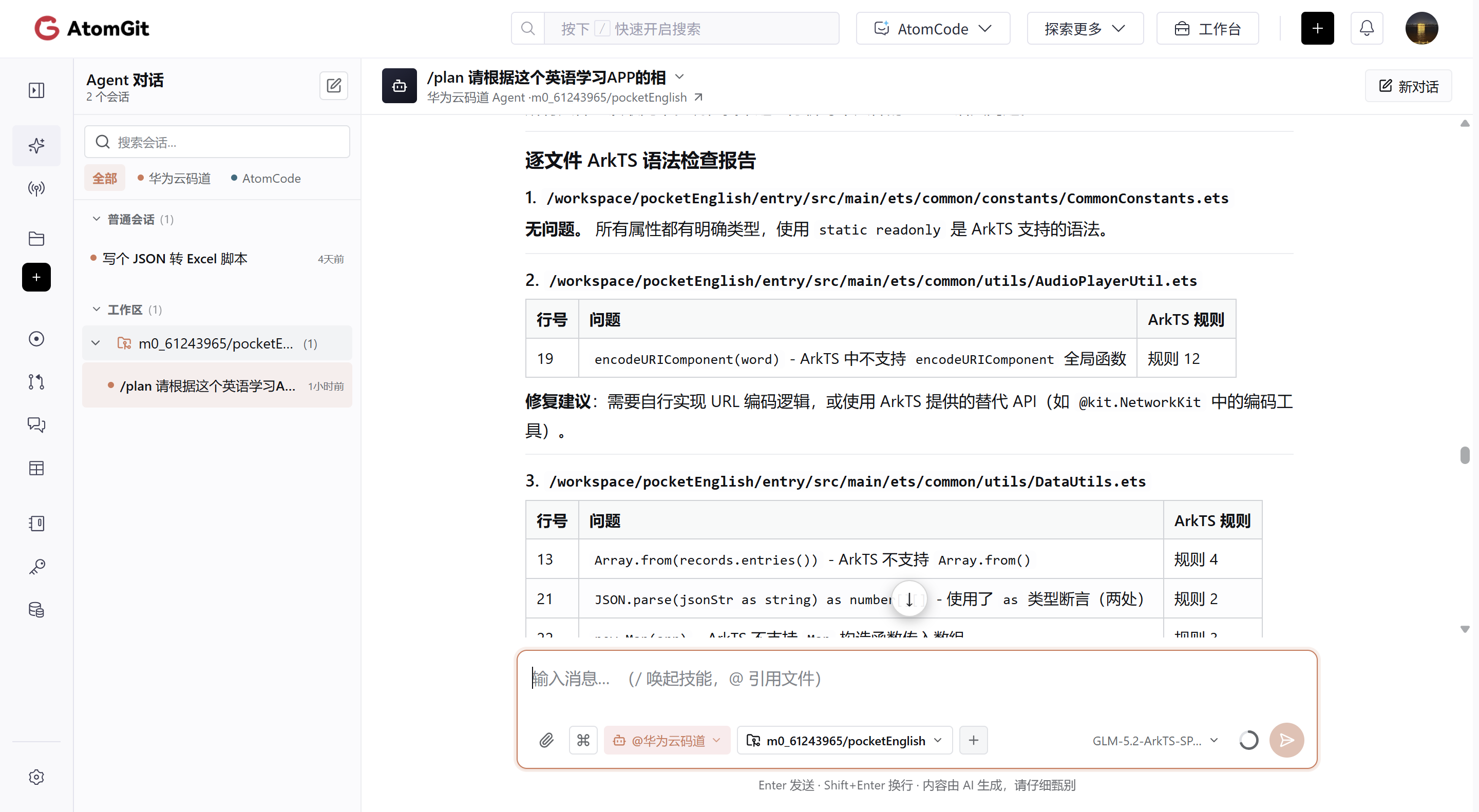Click the AtomGit logo

(92, 28)
